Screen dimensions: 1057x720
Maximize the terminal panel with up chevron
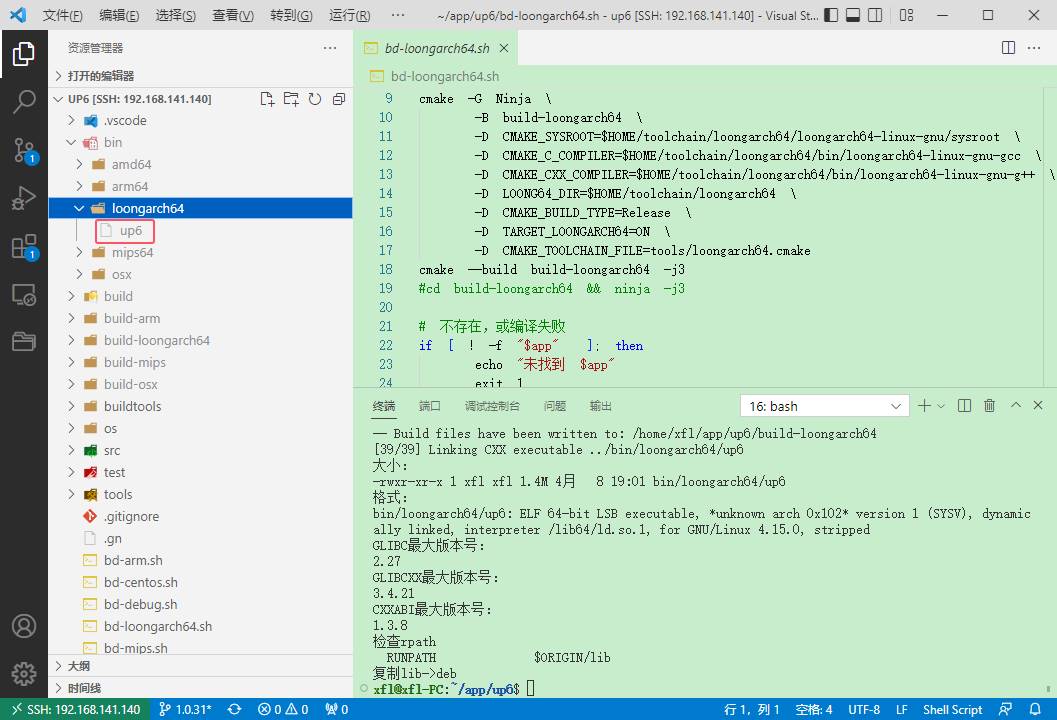[1015, 405]
